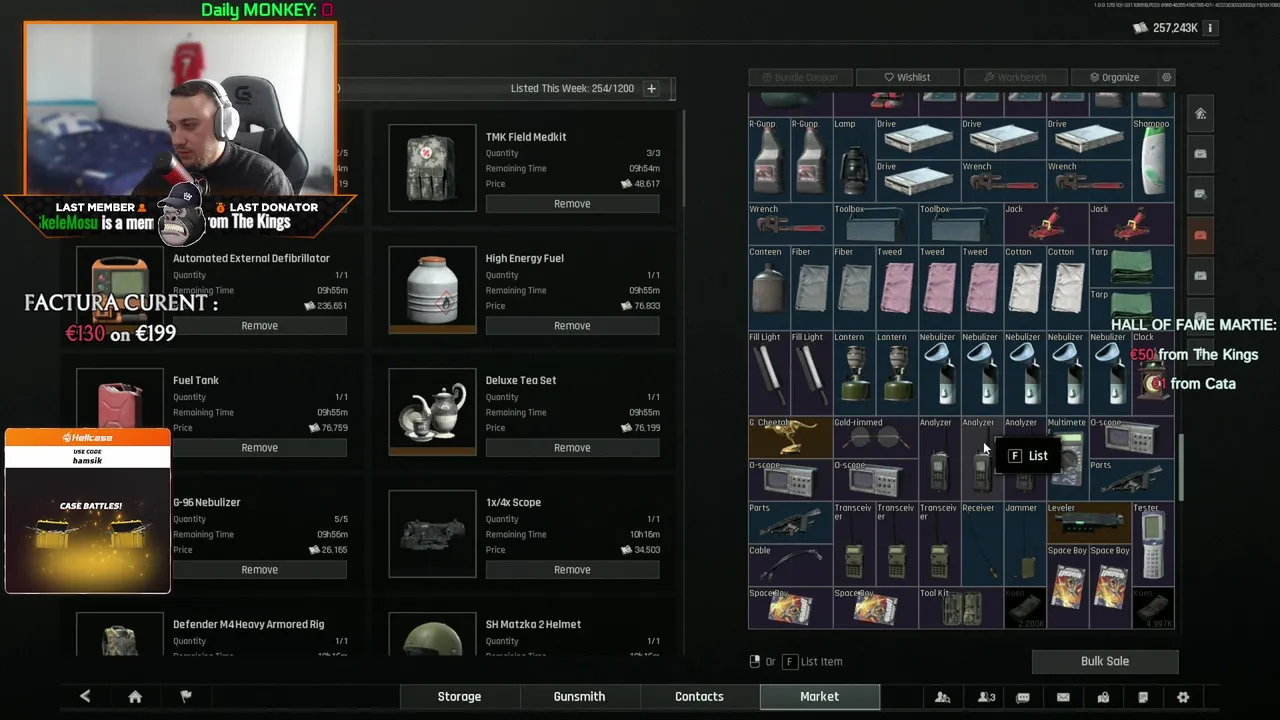Open the mail envelope icon
The image size is (1280, 720).
pyautogui.click(x=1063, y=697)
